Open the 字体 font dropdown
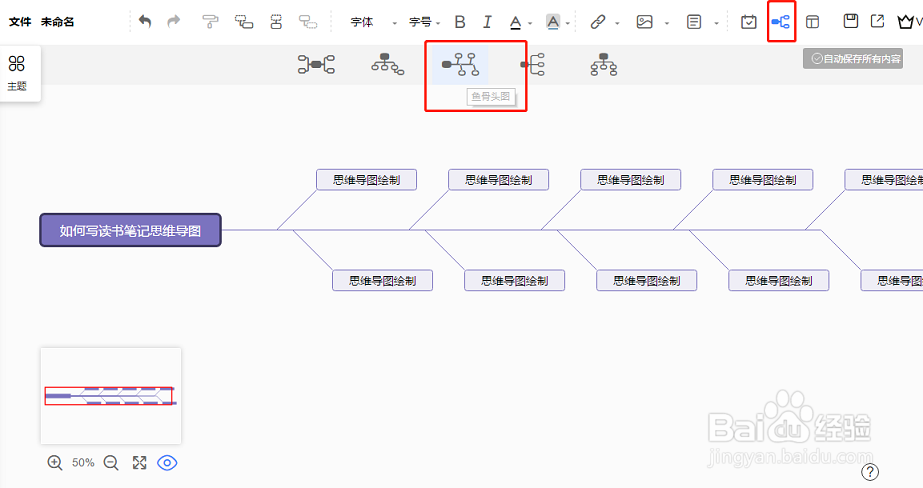Screen dimensions: 923x488 (x=373, y=22)
